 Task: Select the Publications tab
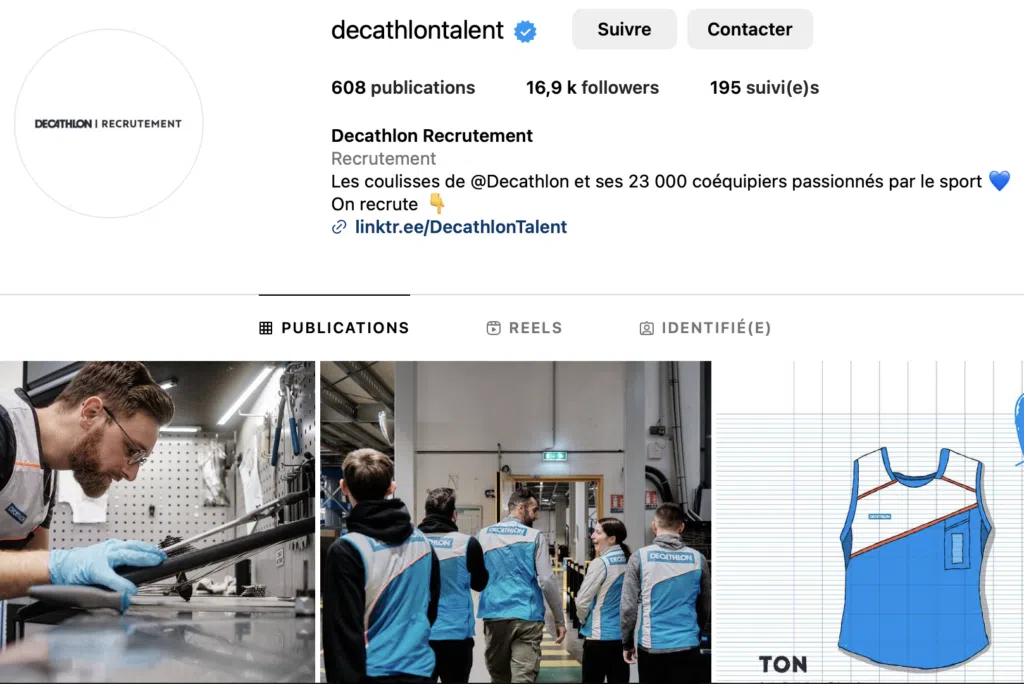pyautogui.click(x=334, y=328)
